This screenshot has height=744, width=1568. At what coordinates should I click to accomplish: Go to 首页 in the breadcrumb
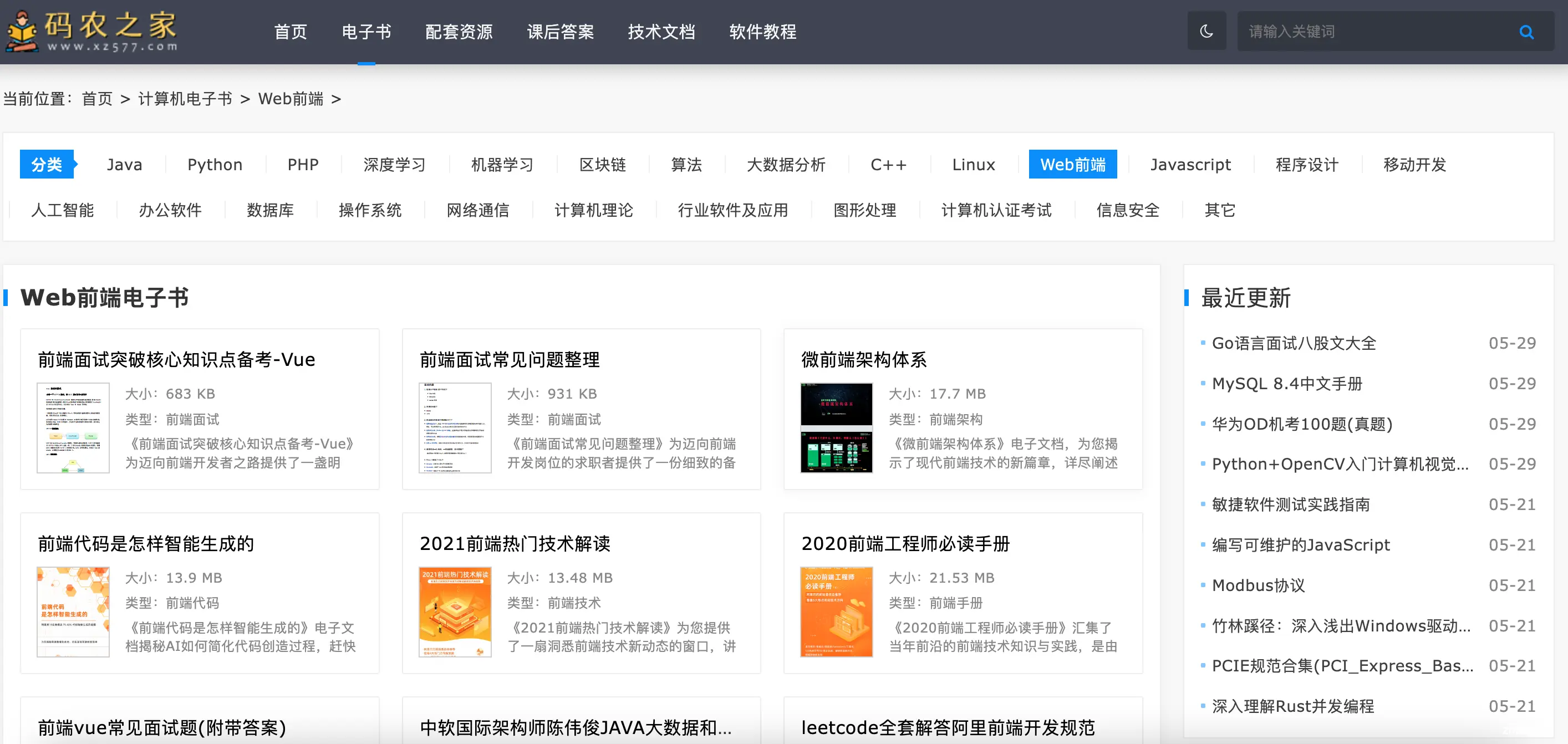(97, 98)
